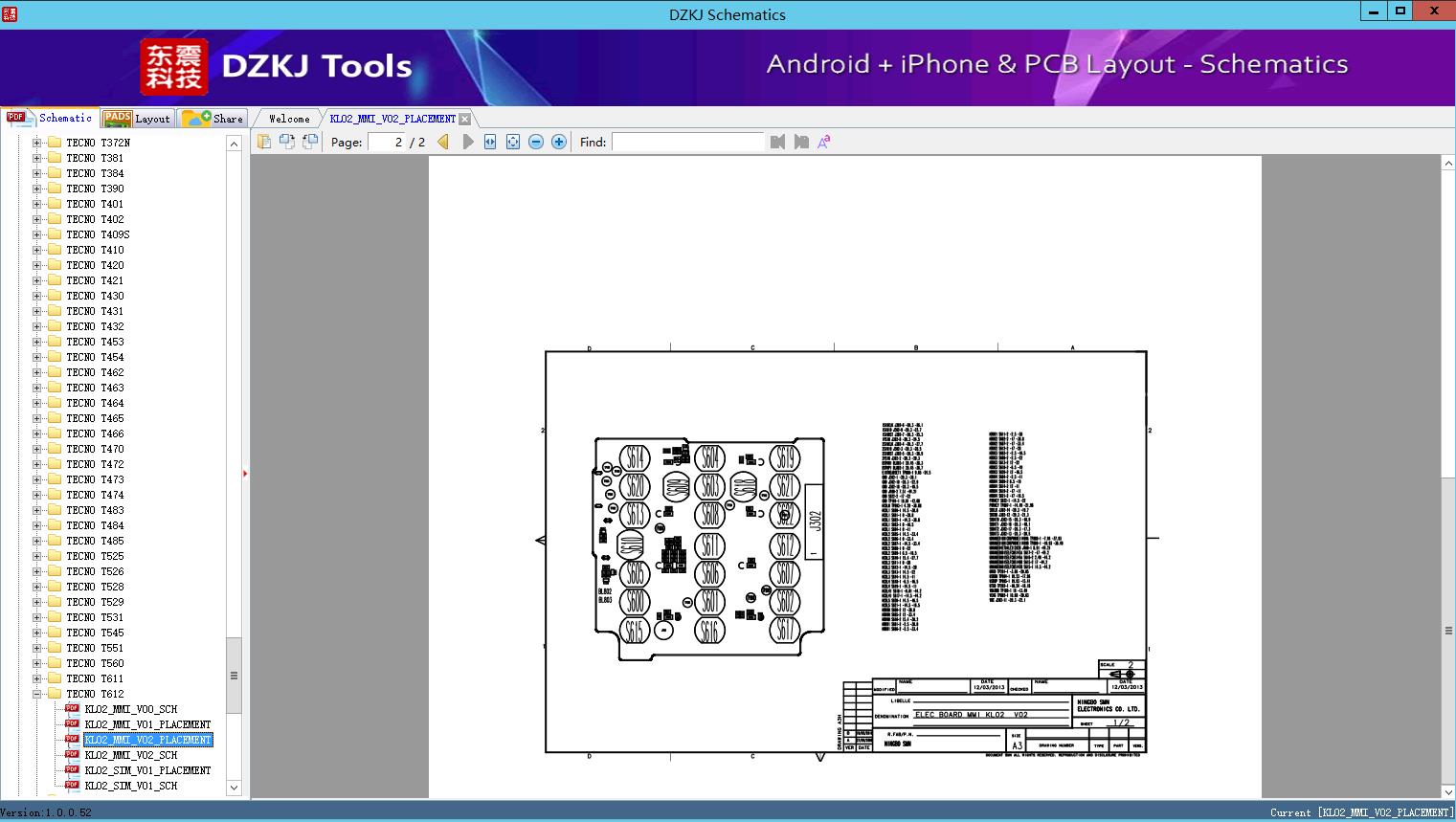The width and height of the screenshot is (1456, 822).
Task: Click the PDF icon beside KL02_SIM_V01_SCH
Action: pyautogui.click(x=72, y=786)
